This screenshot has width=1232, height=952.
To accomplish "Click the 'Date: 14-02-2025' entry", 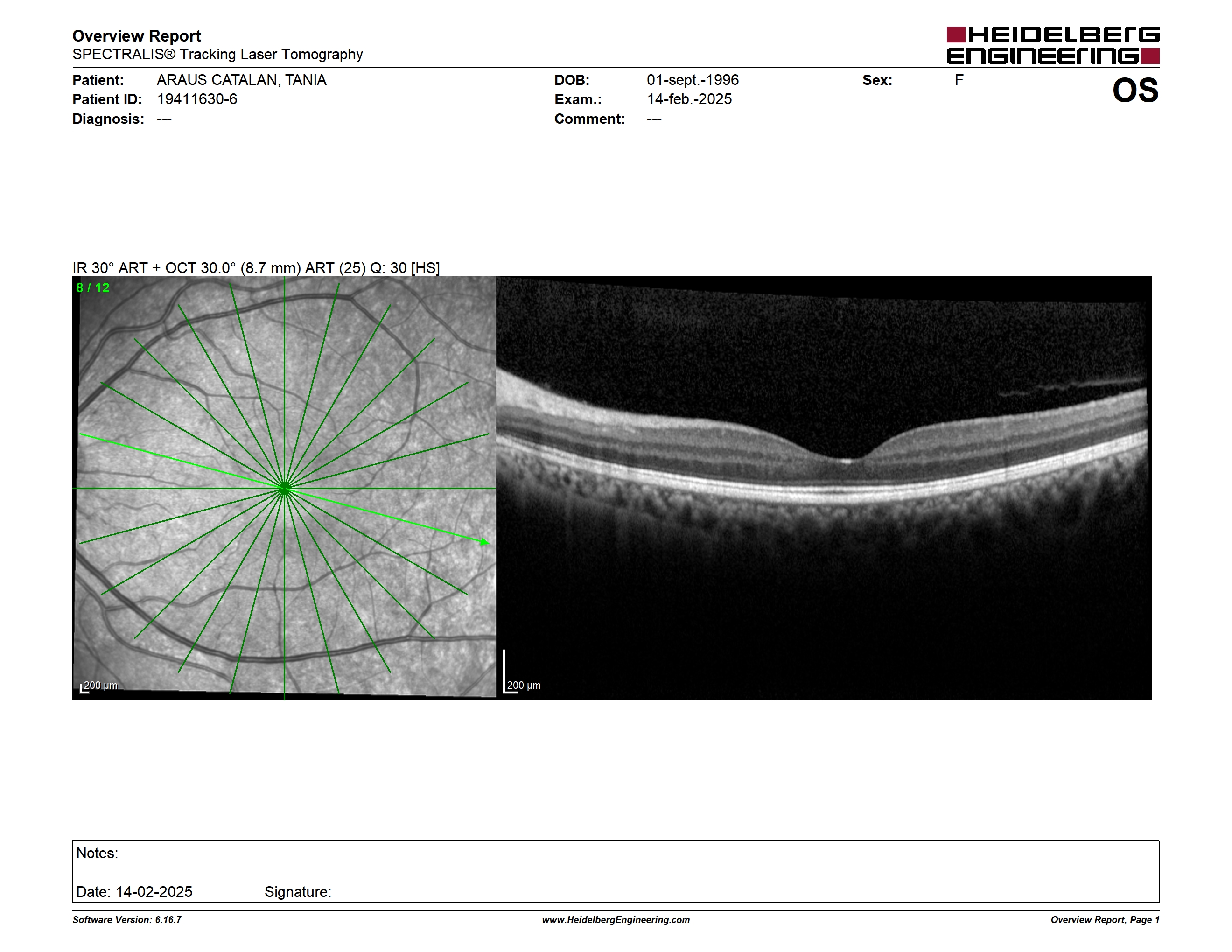I will (134, 892).
